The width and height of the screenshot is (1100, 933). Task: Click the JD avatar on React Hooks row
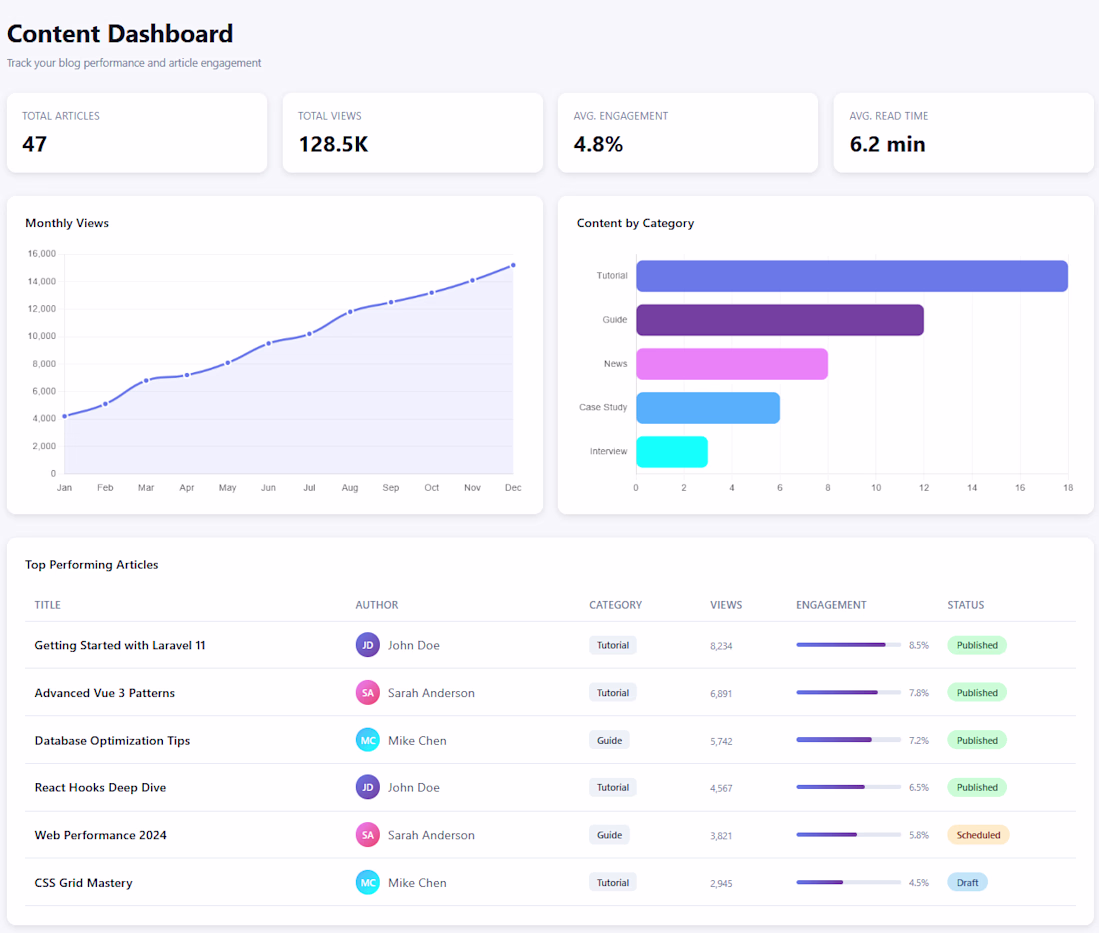[368, 787]
